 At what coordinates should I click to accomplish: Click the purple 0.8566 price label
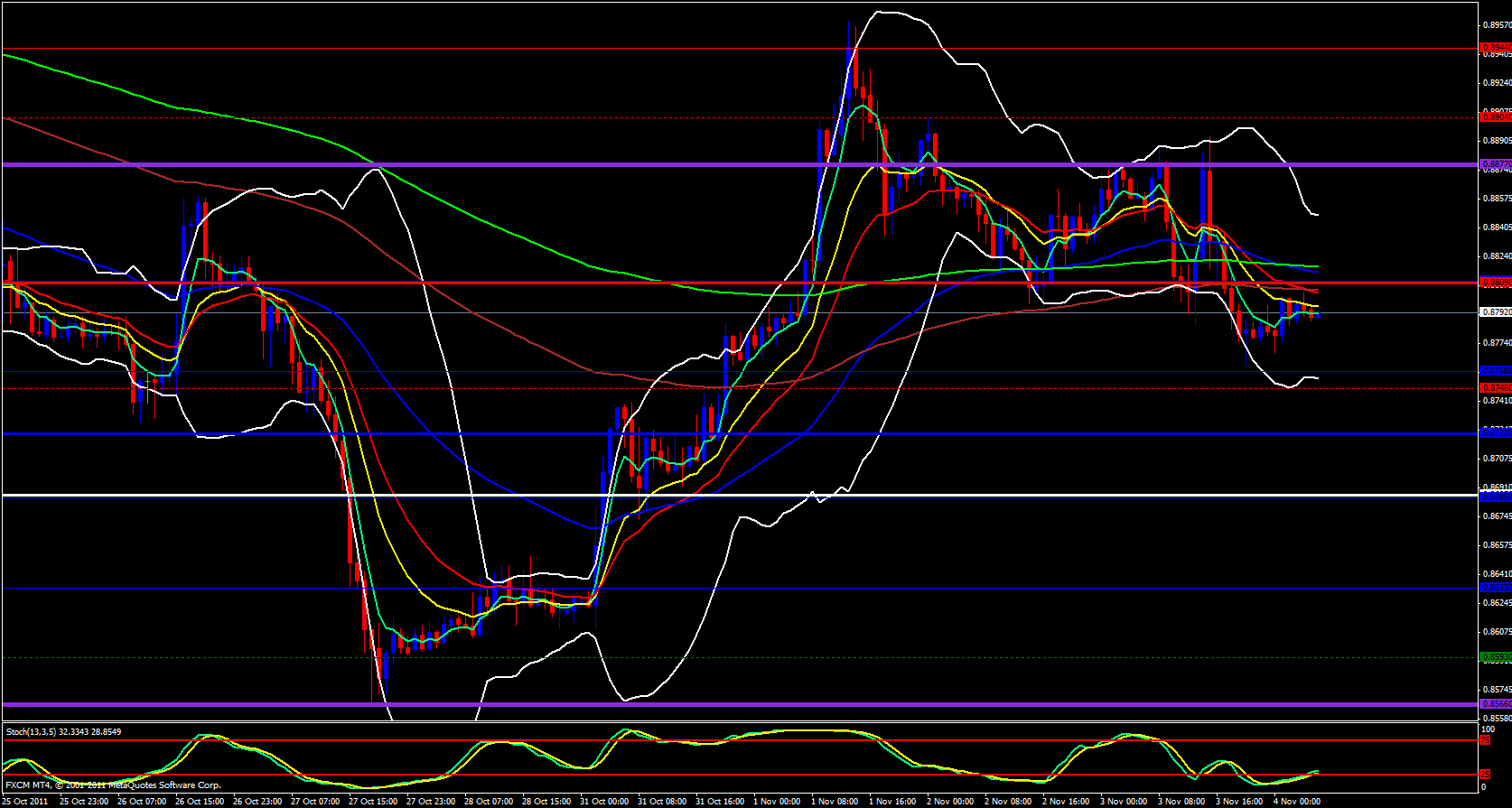tap(1495, 704)
